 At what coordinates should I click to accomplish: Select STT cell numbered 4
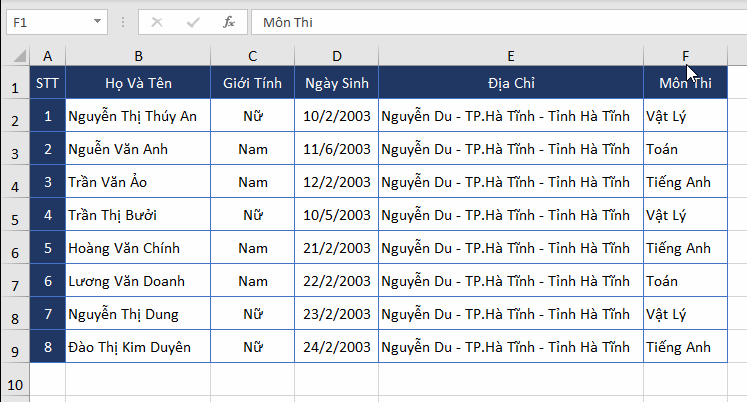pos(48,214)
